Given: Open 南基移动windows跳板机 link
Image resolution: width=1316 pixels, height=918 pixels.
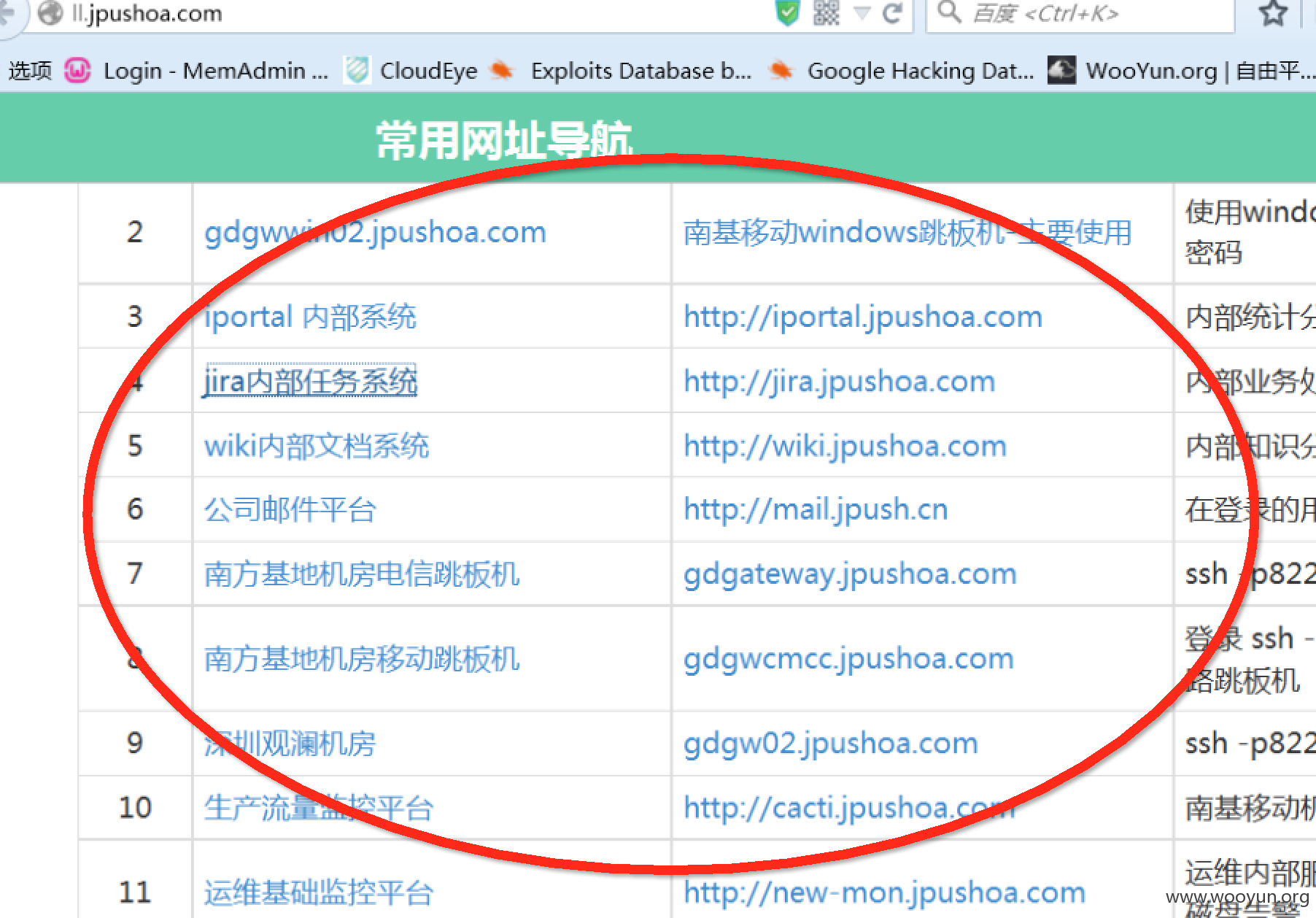Looking at the screenshot, I should point(907,232).
